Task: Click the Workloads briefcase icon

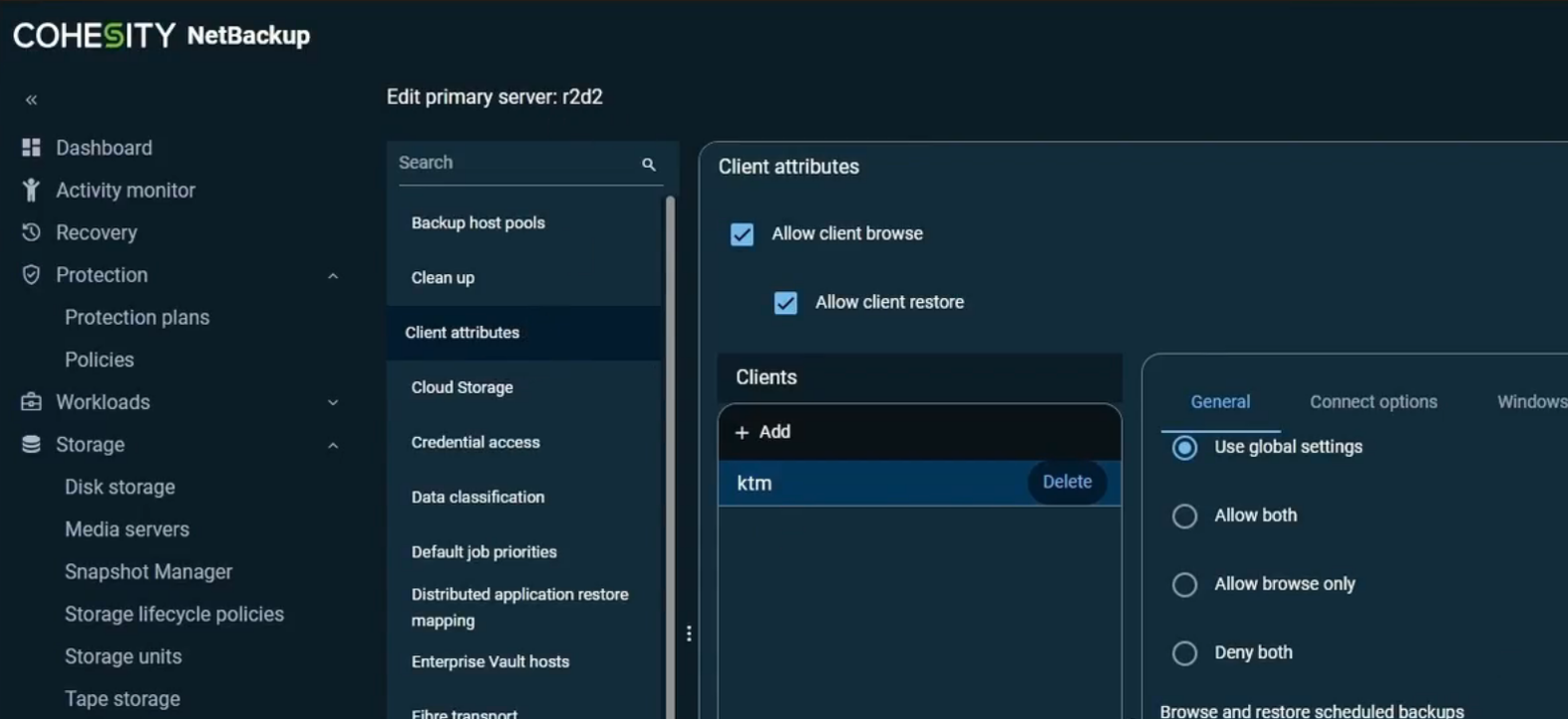Action: 31,402
